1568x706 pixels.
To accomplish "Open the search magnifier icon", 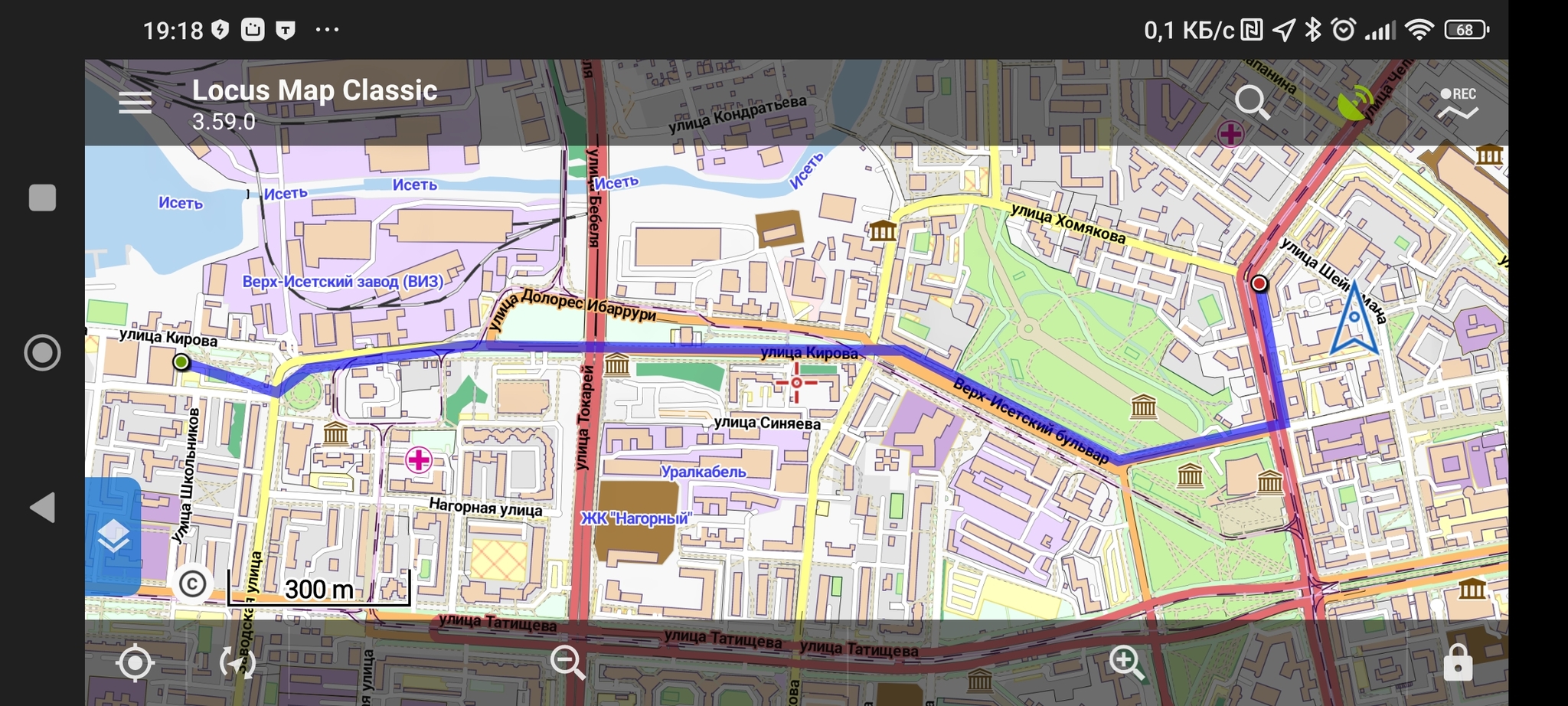I will [1253, 103].
